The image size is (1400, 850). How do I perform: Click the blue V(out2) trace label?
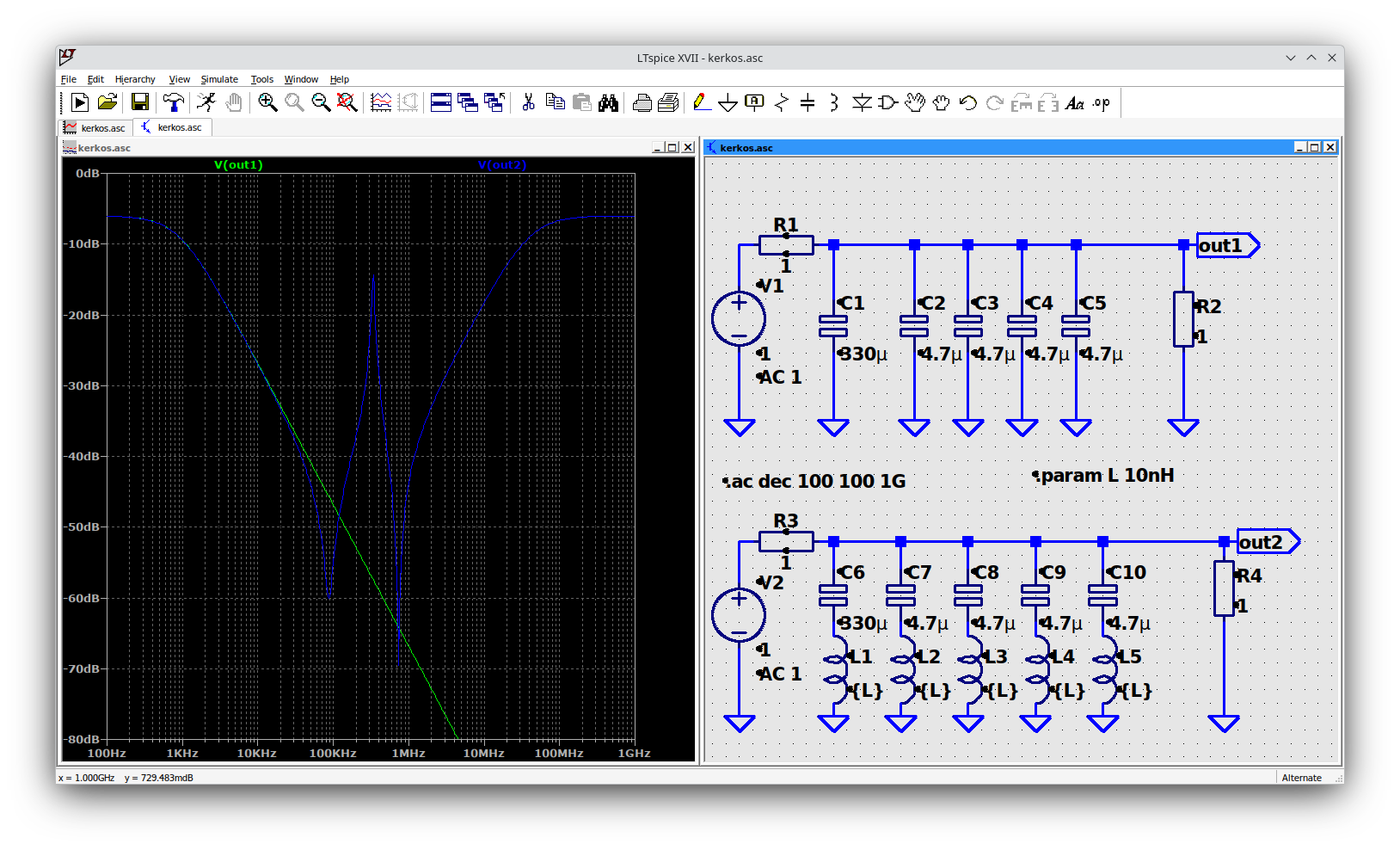coord(501,164)
